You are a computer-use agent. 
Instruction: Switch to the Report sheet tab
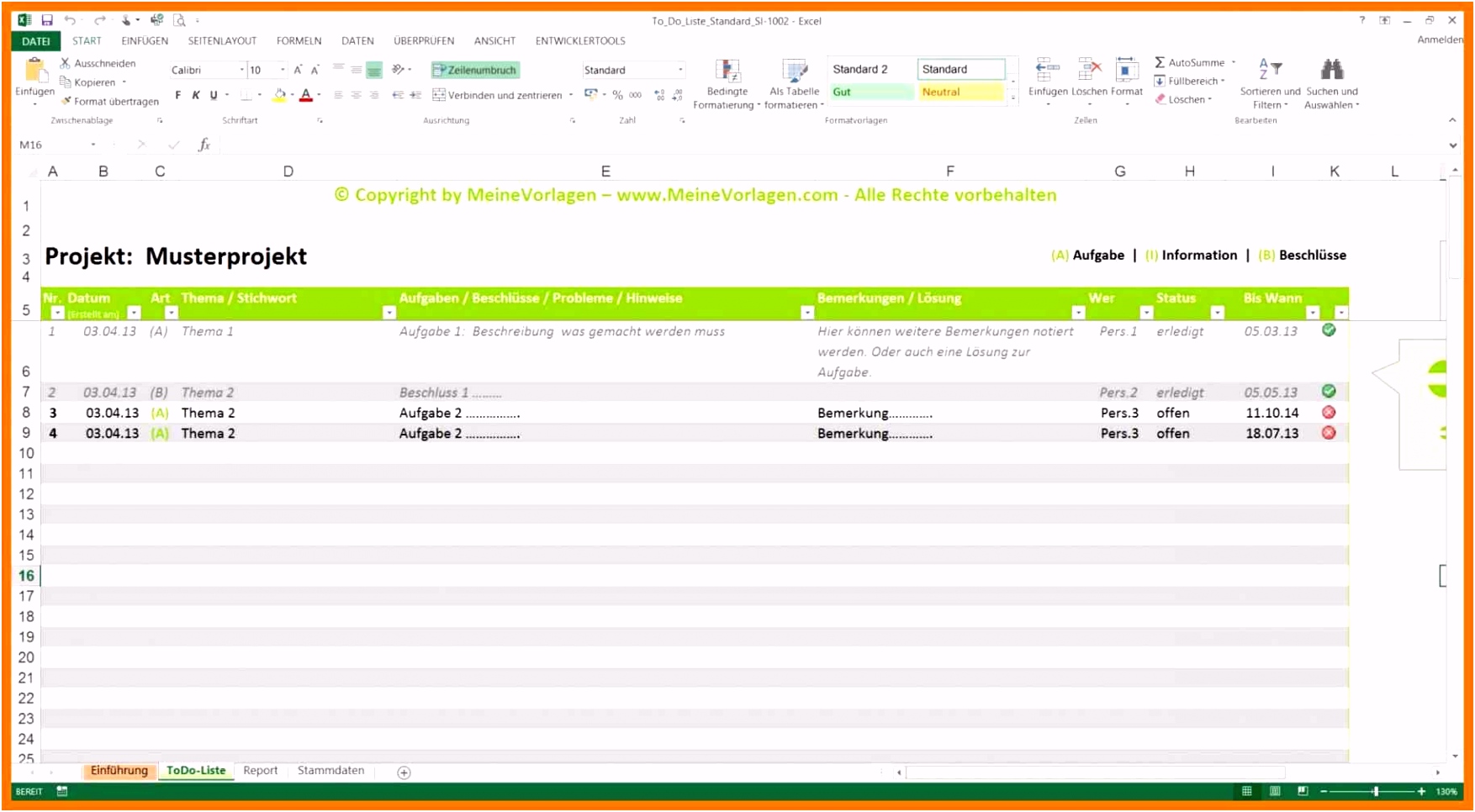pyautogui.click(x=261, y=770)
